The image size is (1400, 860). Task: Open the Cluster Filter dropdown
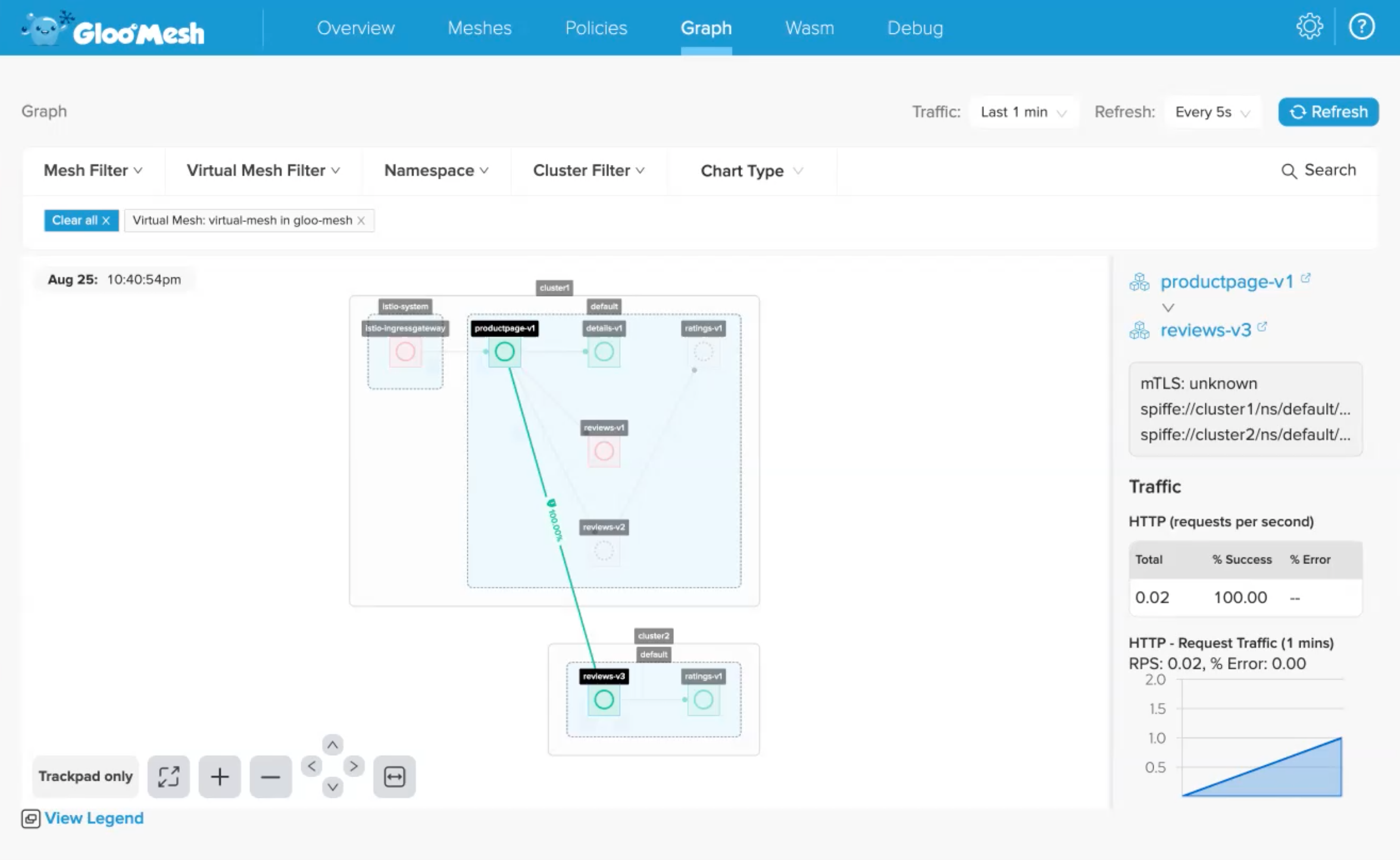(589, 170)
